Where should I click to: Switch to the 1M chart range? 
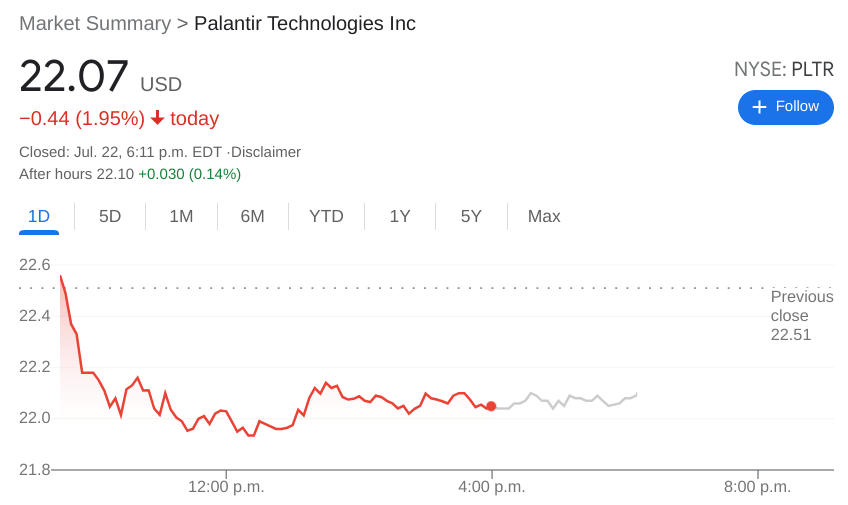tap(181, 216)
